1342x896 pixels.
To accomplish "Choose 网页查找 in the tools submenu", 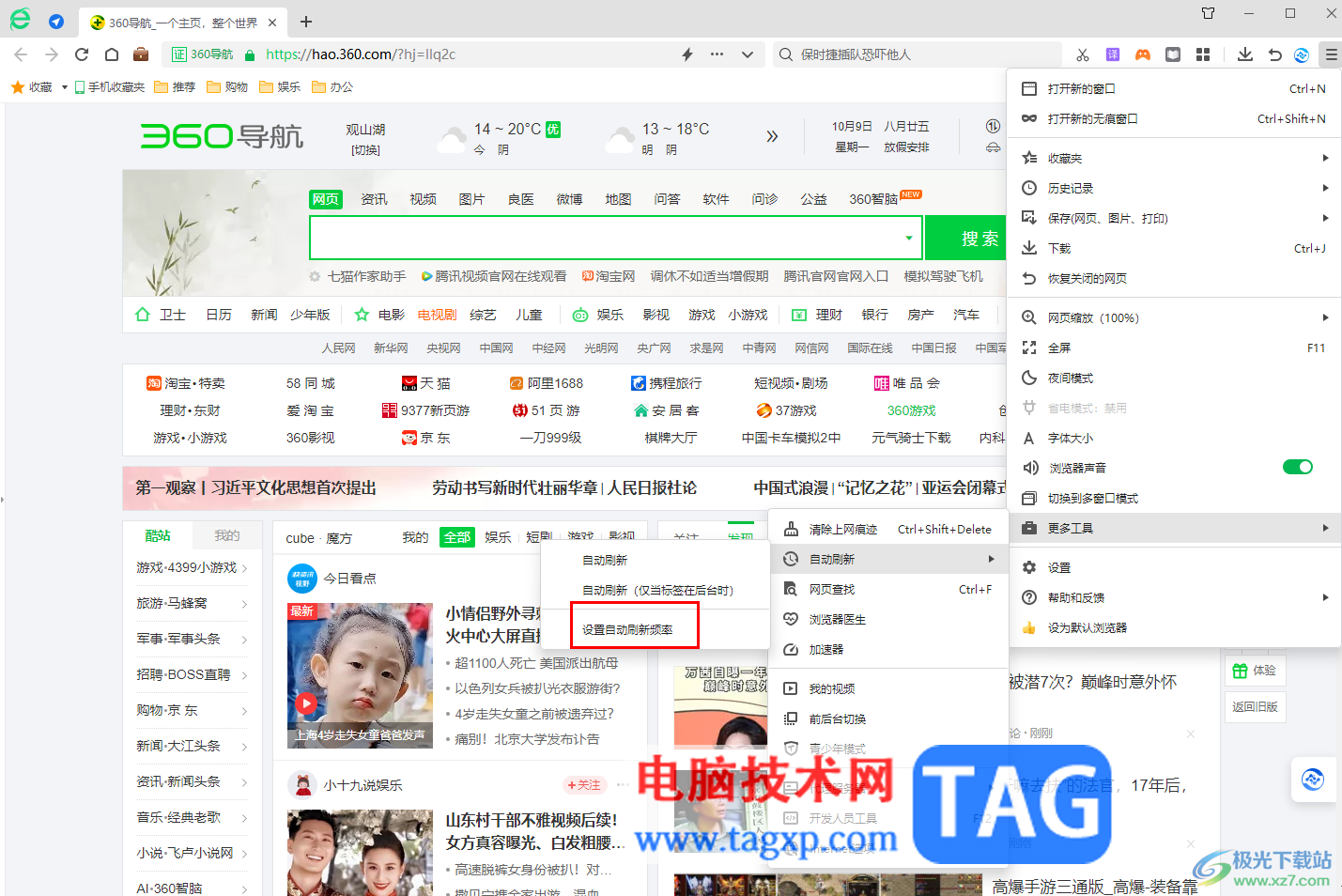I will point(888,589).
